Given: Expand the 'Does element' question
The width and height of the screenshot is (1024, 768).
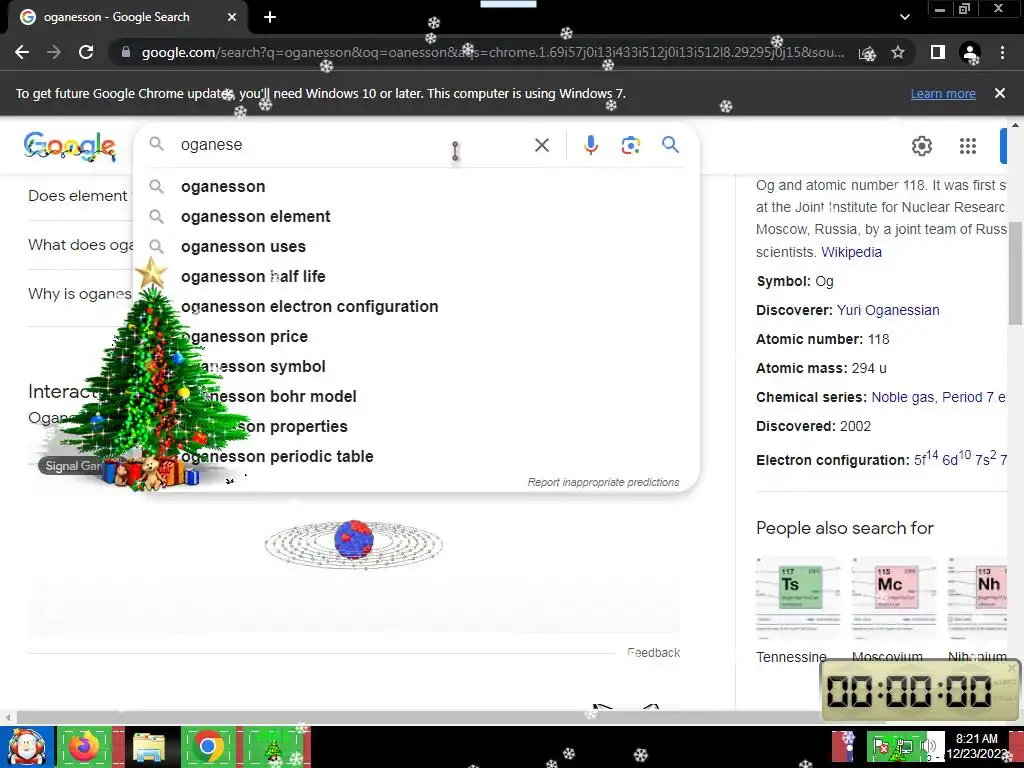Looking at the screenshot, I should coord(78,196).
